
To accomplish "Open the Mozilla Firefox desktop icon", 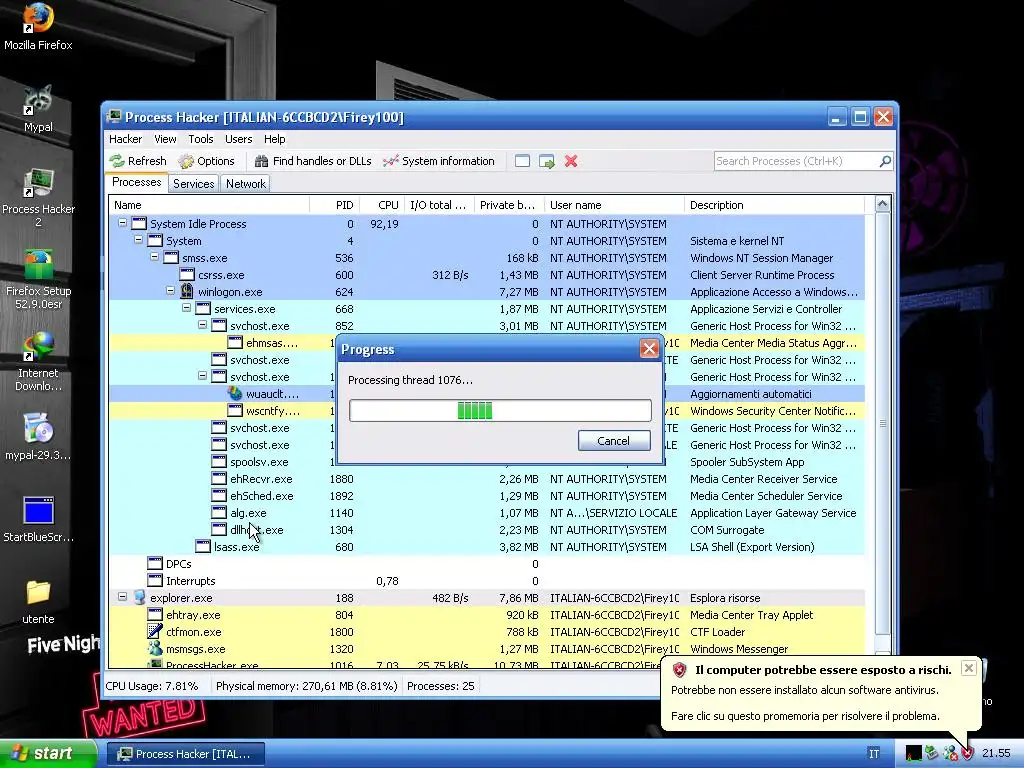I will [38, 27].
